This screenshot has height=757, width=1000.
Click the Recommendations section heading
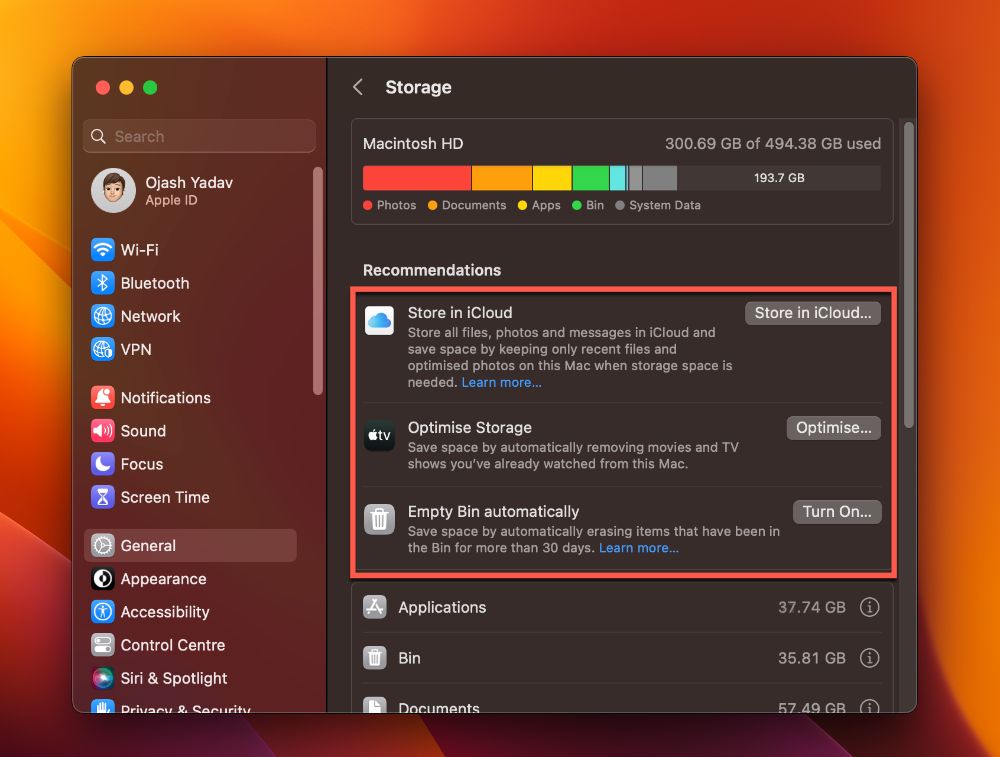(432, 270)
